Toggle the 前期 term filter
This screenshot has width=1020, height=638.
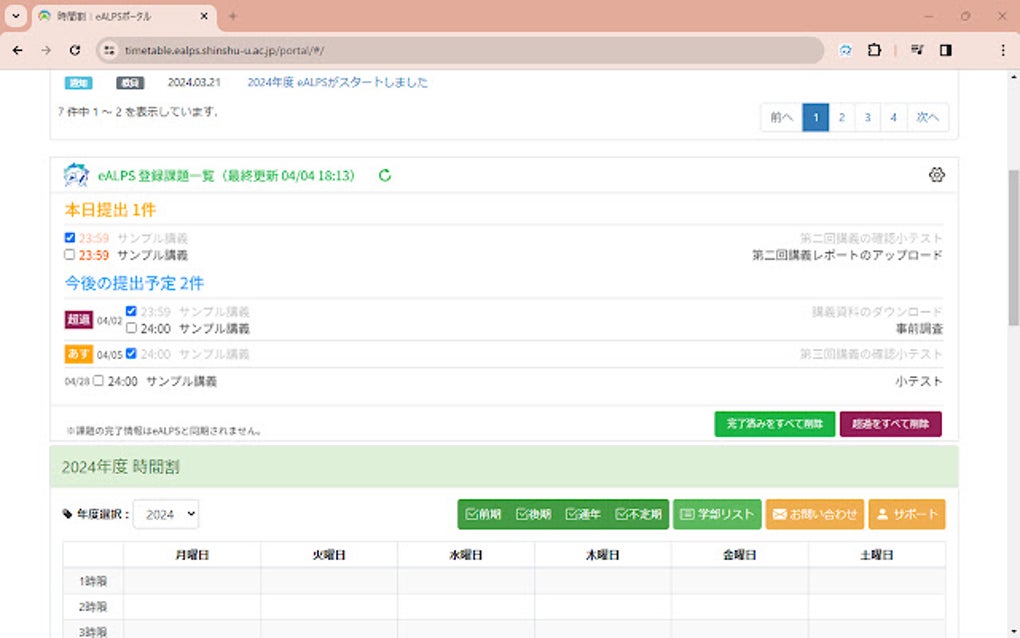point(483,514)
